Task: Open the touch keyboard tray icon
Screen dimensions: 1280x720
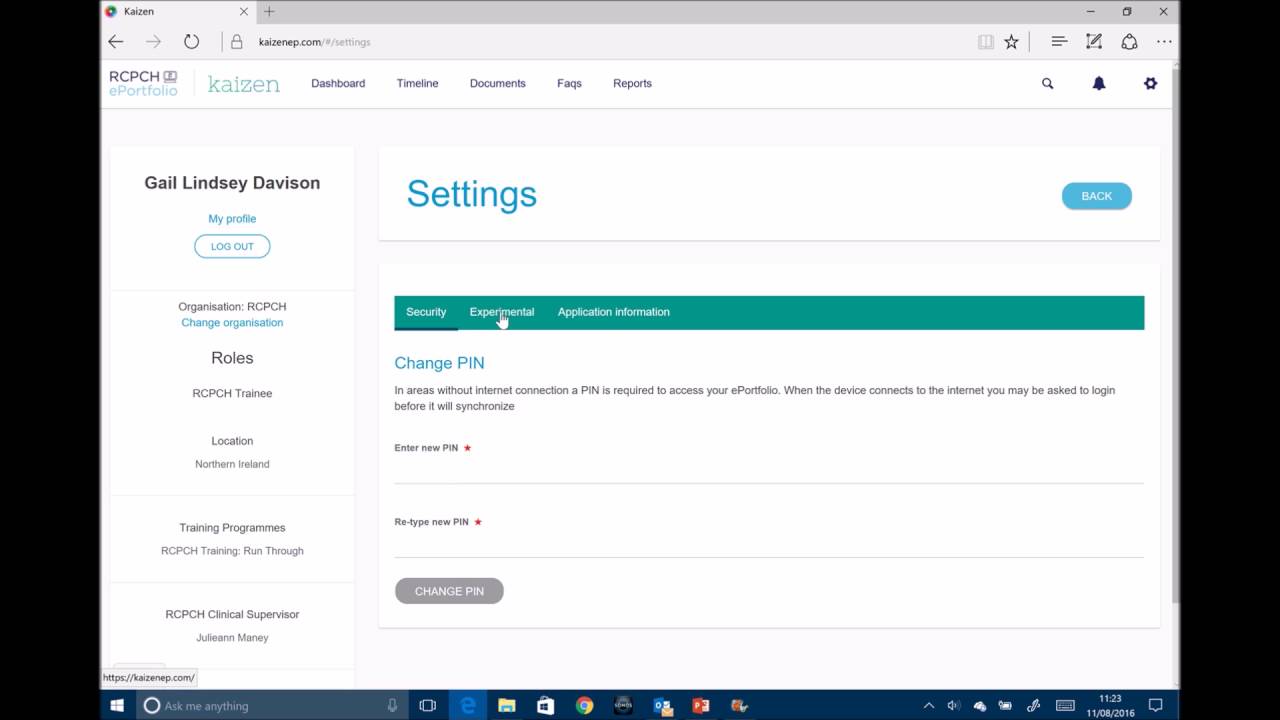Action: [1065, 705]
